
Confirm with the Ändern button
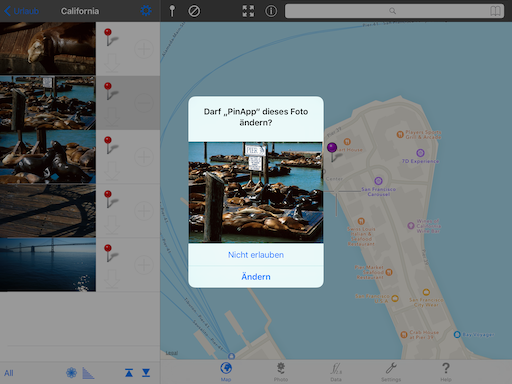click(x=256, y=277)
